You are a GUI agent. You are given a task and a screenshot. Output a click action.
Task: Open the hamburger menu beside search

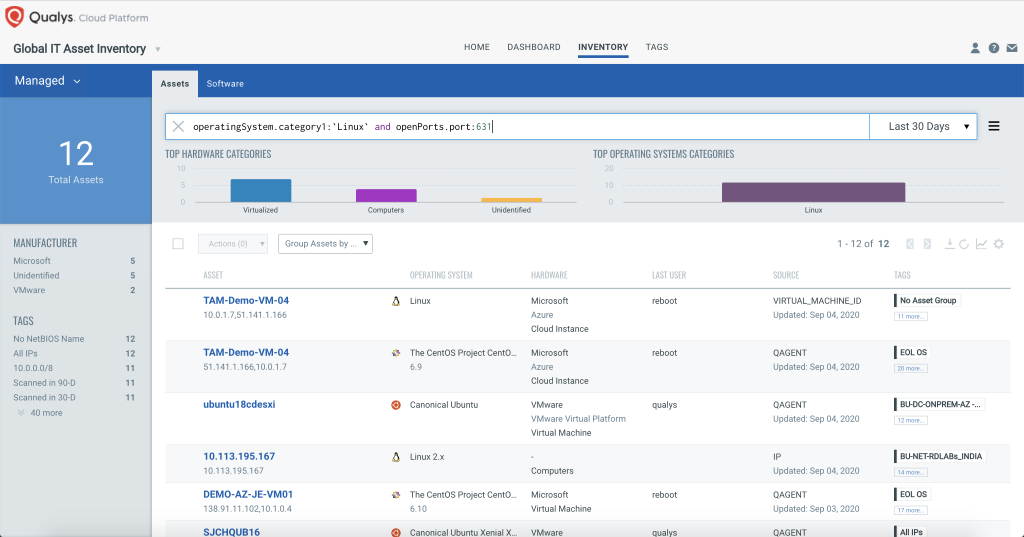click(x=994, y=127)
